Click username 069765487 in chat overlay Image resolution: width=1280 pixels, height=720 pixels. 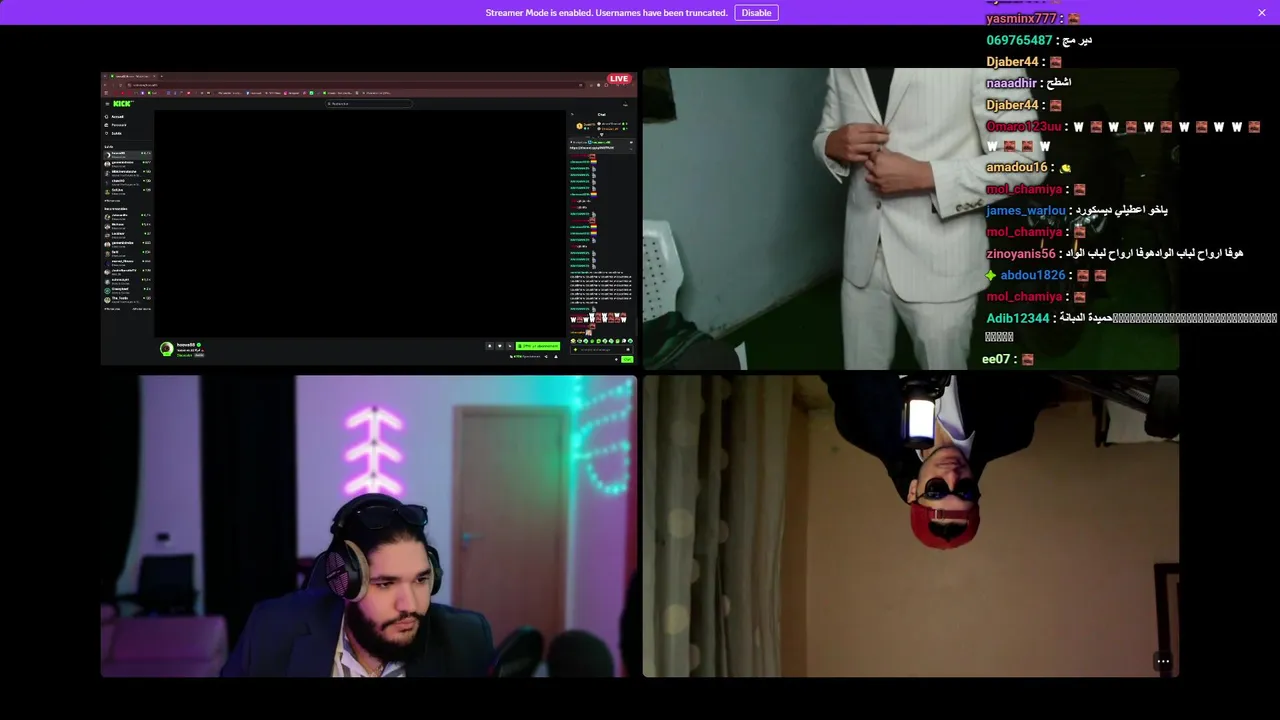tap(1019, 40)
